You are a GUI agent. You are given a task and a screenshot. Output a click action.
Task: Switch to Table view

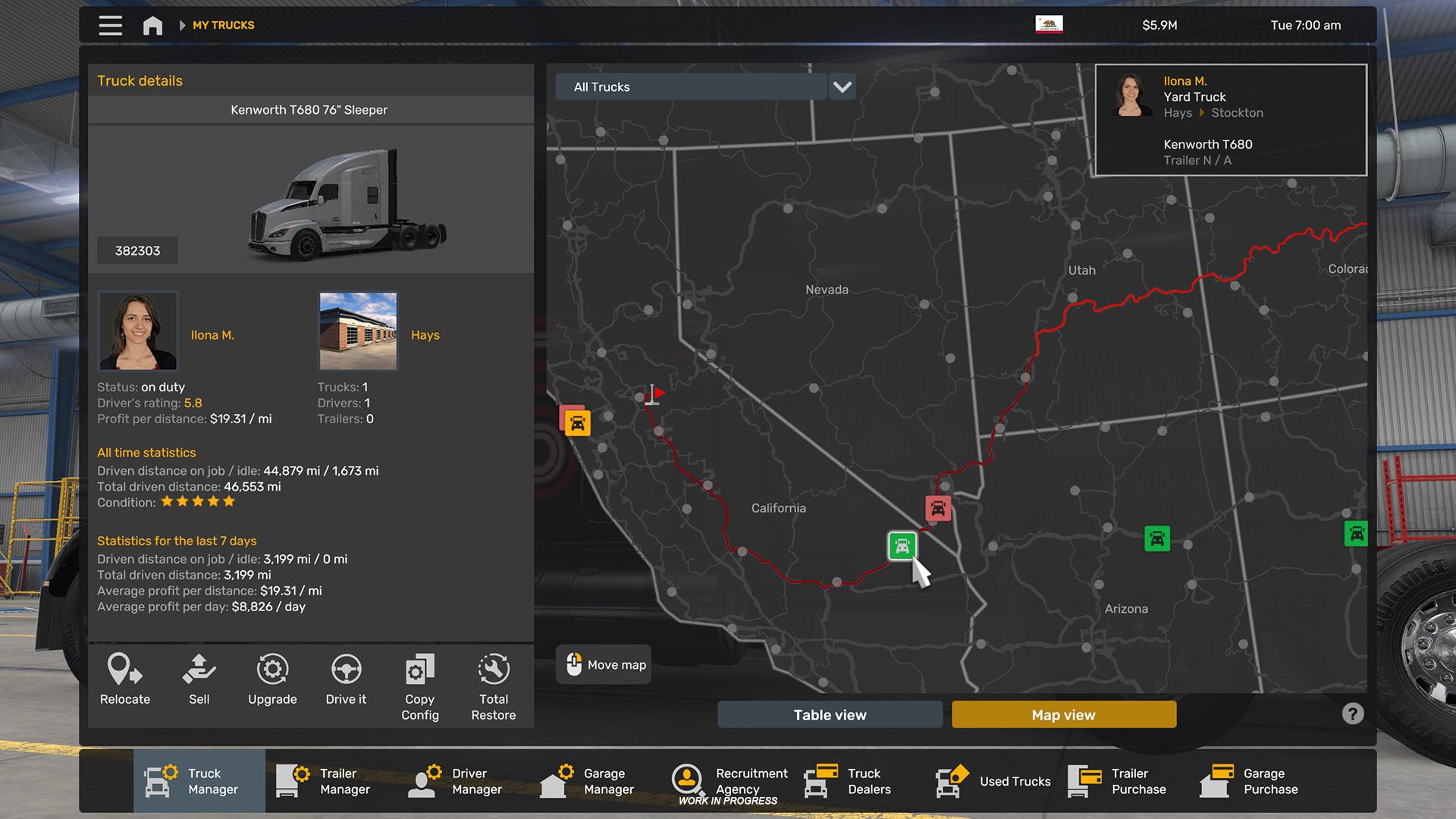tap(830, 714)
